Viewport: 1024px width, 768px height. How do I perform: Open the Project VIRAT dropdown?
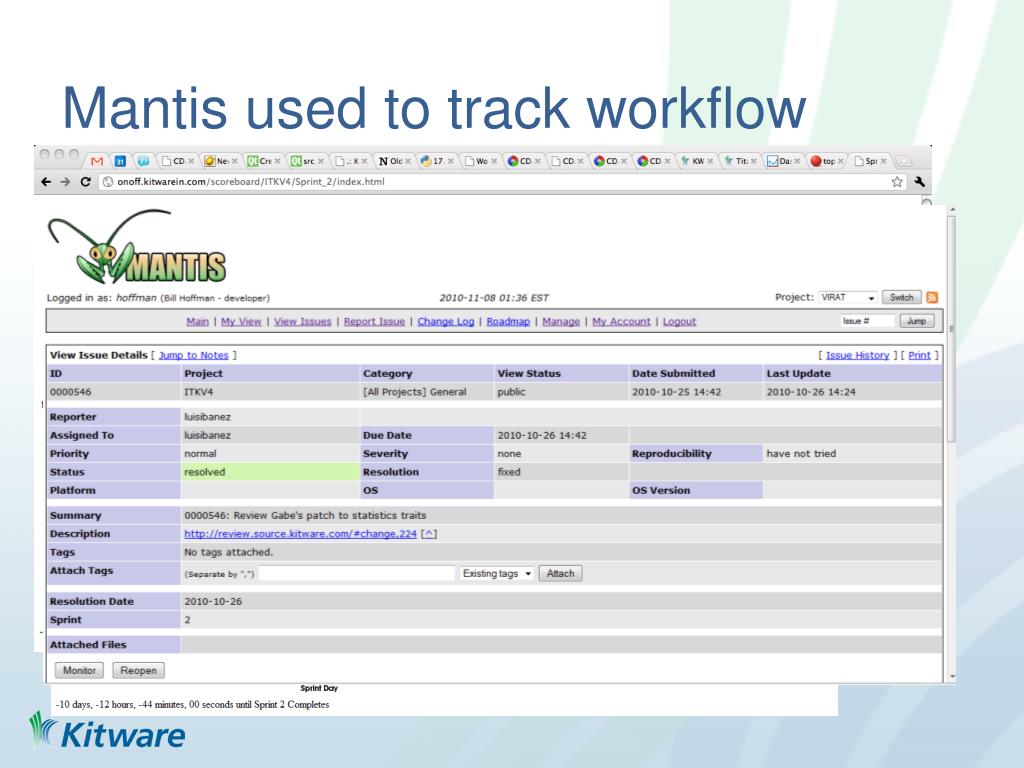848,298
